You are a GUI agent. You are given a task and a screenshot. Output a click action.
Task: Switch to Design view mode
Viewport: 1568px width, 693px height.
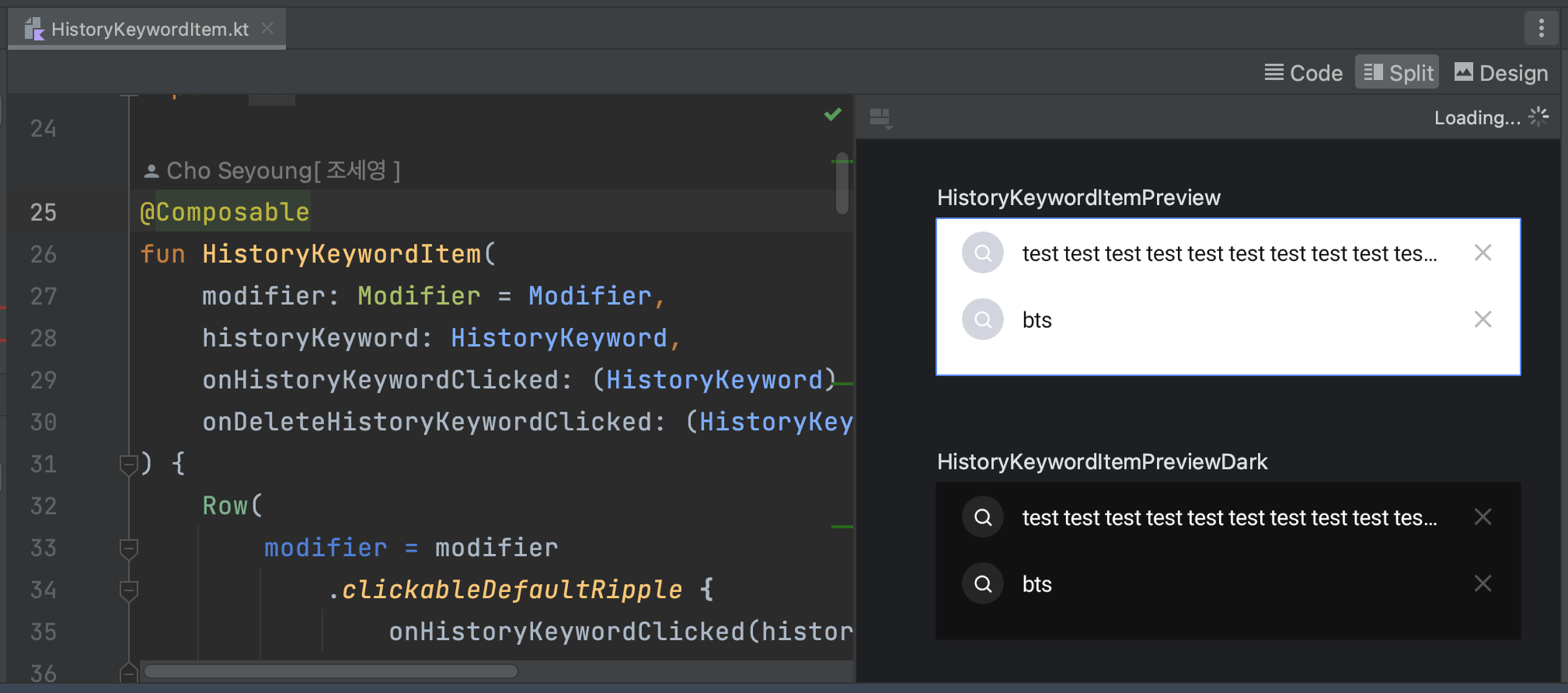(1501, 73)
